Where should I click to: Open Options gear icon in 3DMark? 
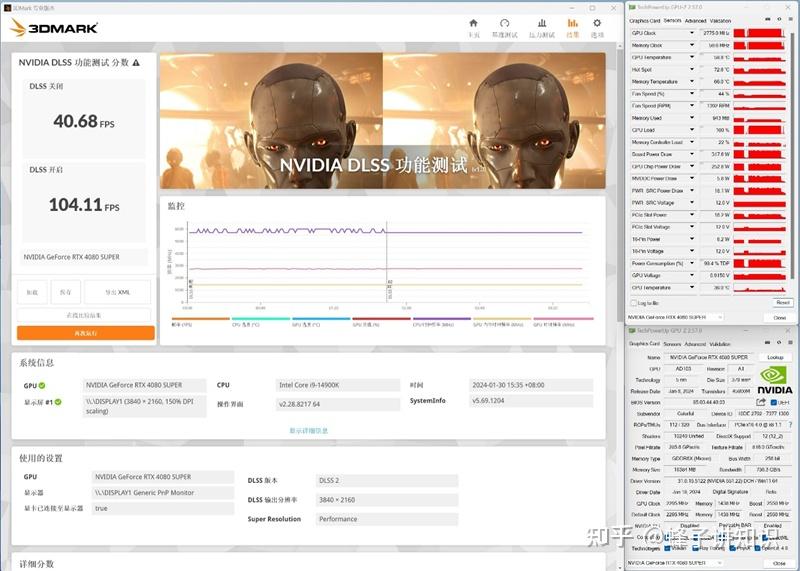click(x=597, y=24)
